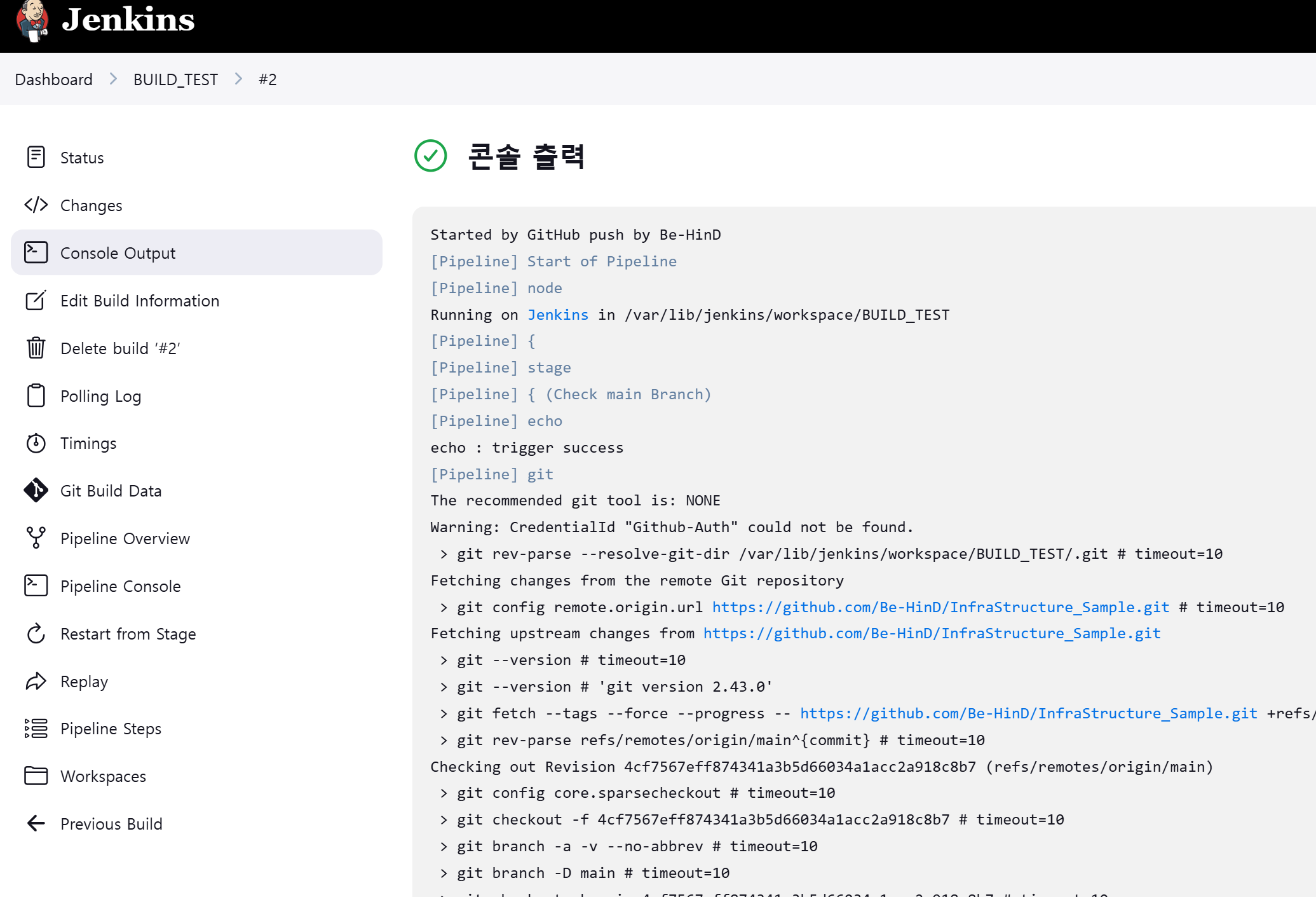Viewport: 1316px width, 897px height.
Task: Click the Git Build Data icon
Action: tap(36, 490)
